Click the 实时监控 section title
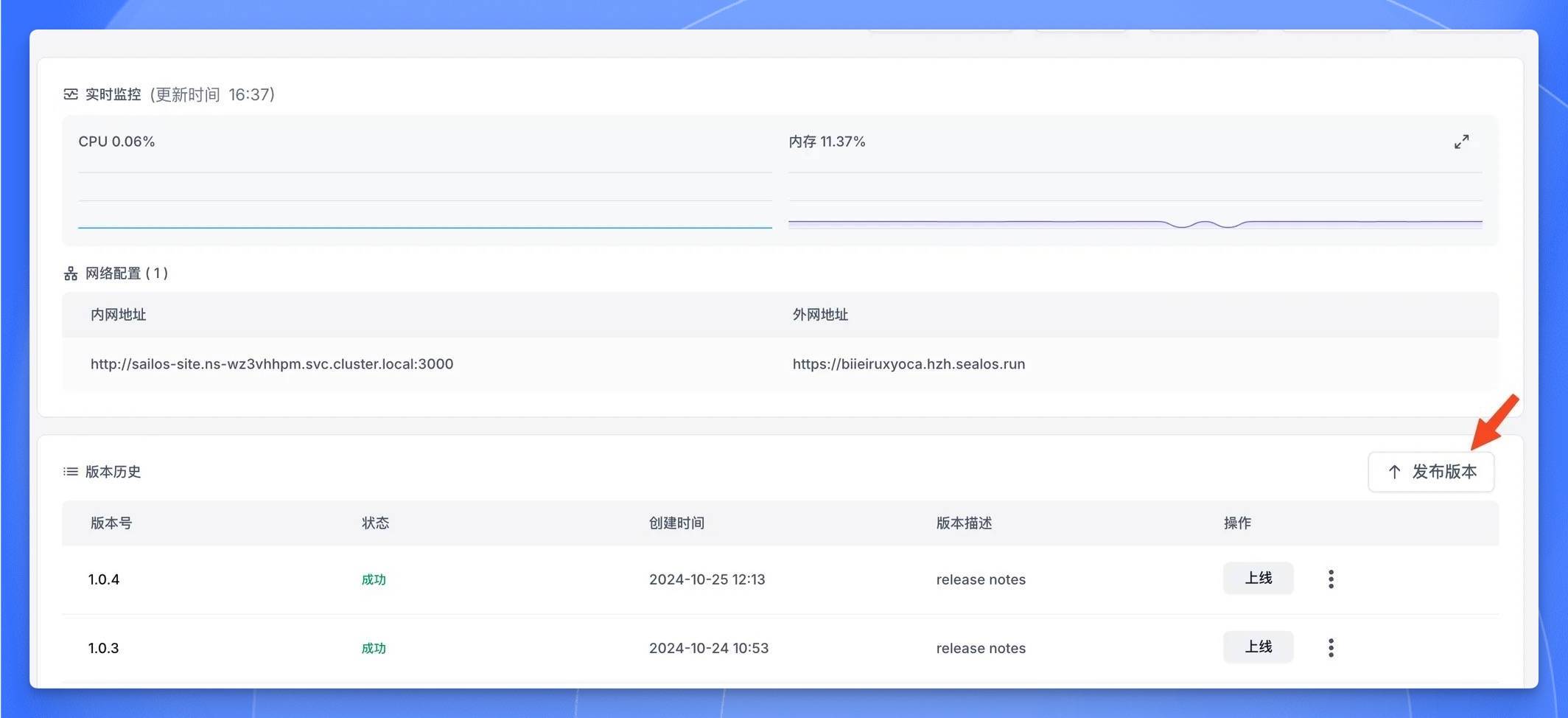 click(x=113, y=94)
